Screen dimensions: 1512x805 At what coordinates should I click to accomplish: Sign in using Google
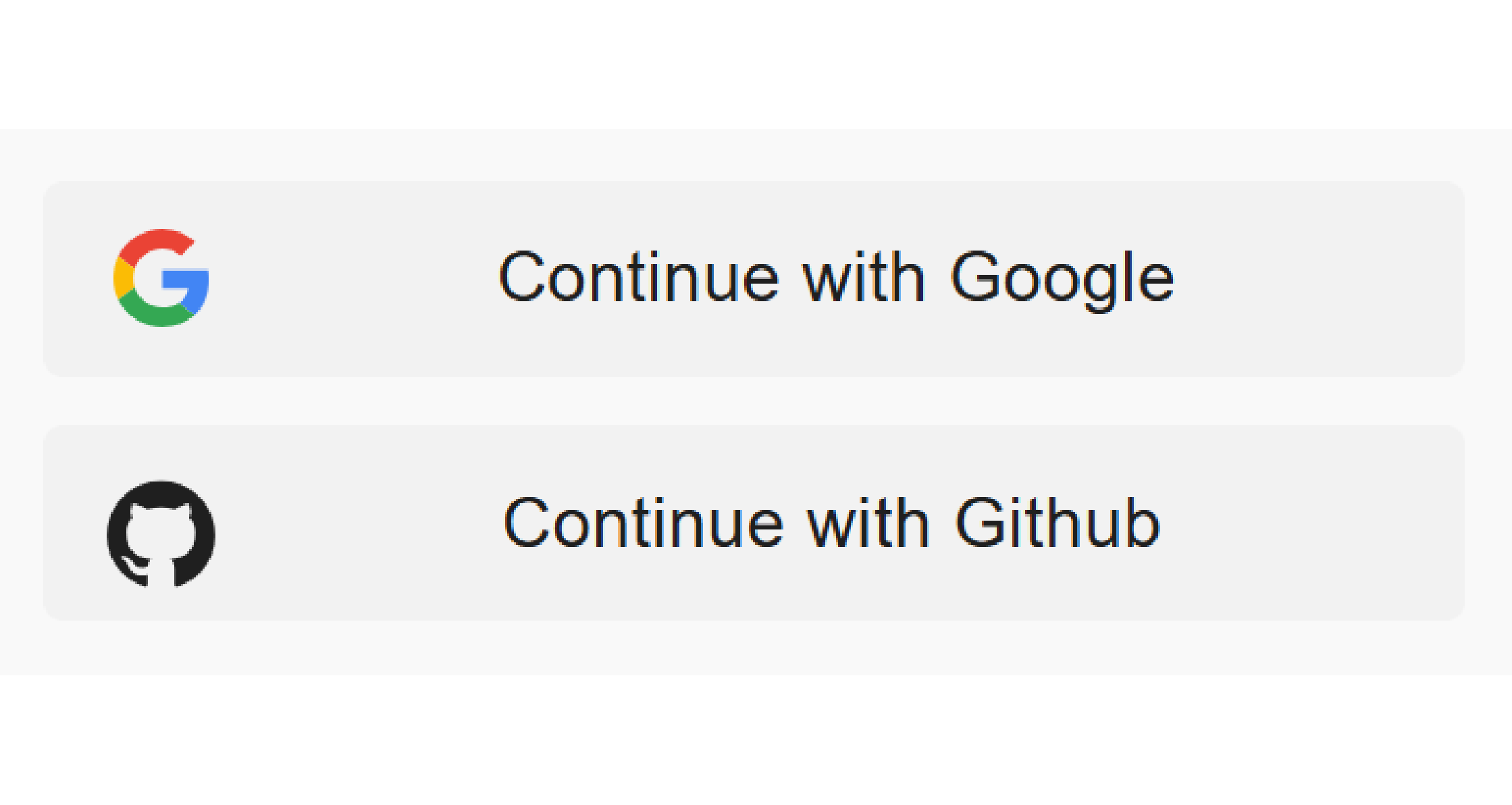[754, 278]
